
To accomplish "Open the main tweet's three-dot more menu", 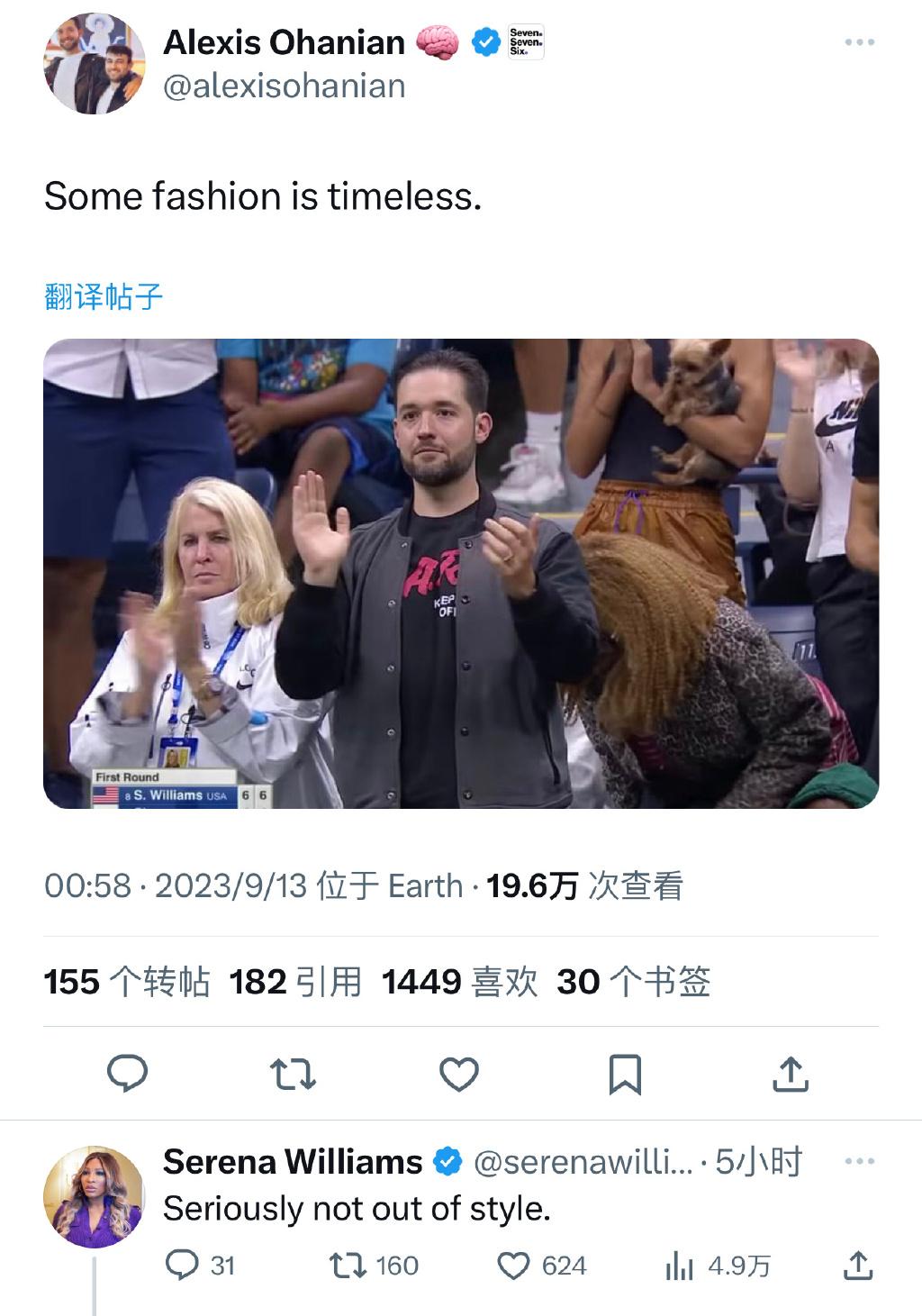I will coord(859,42).
